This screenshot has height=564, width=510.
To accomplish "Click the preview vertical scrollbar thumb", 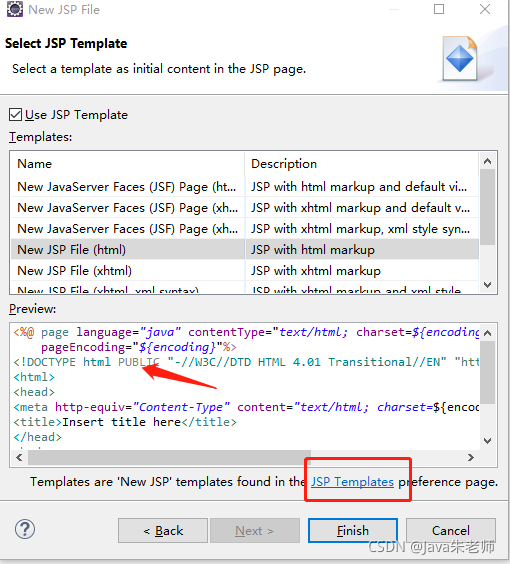I will pyautogui.click(x=488, y=372).
